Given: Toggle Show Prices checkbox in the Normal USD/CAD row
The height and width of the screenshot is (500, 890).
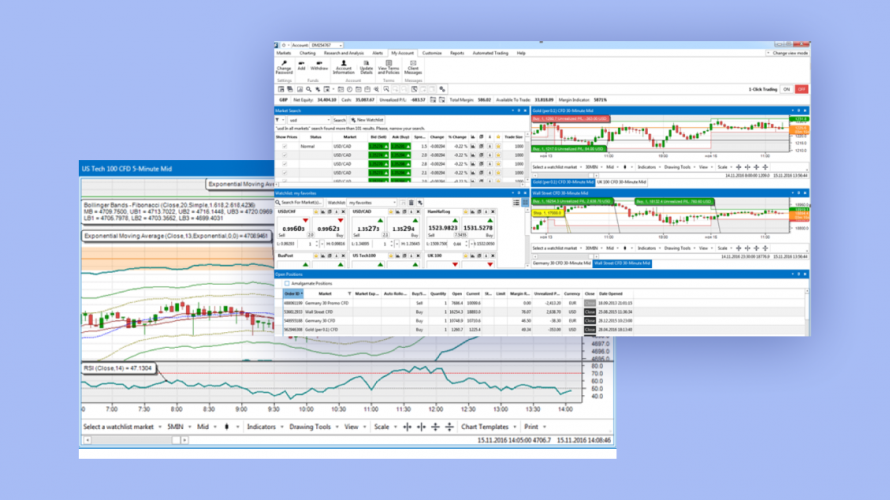Looking at the screenshot, I should (284, 146).
